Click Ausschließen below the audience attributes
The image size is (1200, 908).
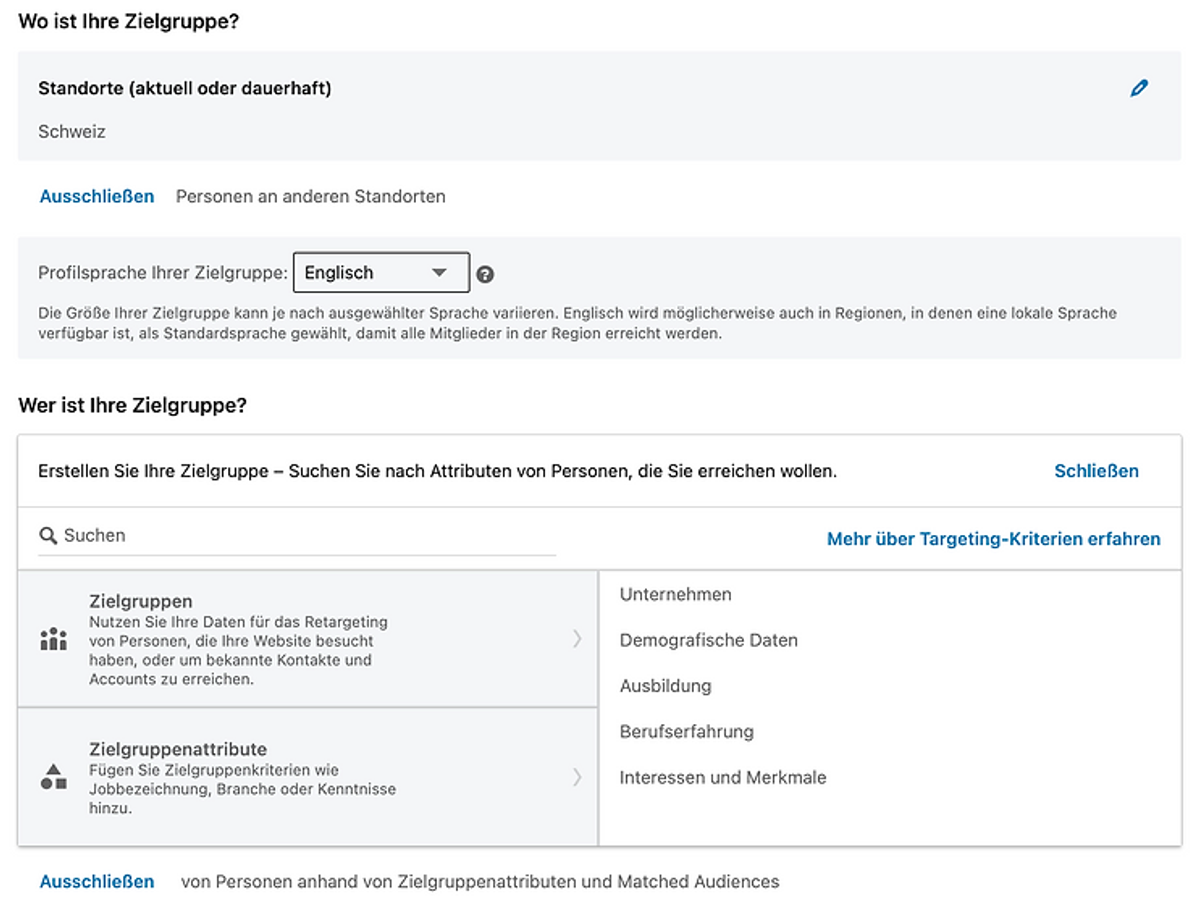pos(97,882)
